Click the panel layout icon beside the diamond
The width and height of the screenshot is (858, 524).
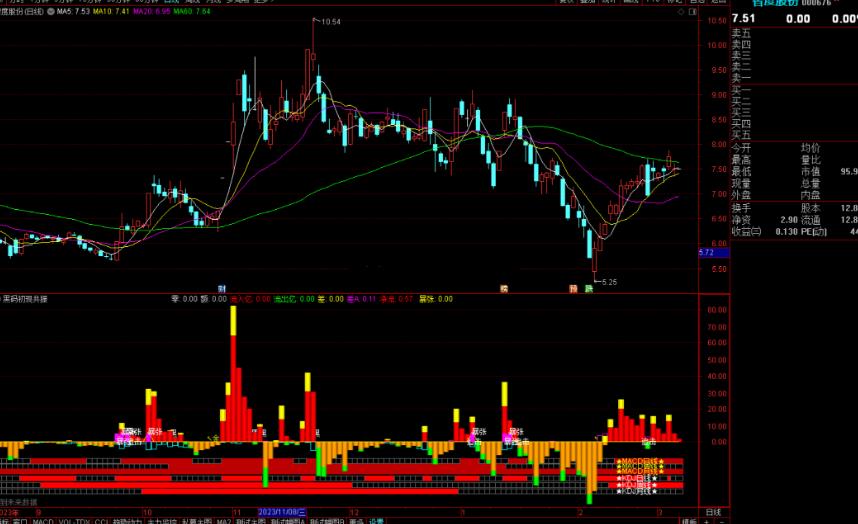click(693, 11)
